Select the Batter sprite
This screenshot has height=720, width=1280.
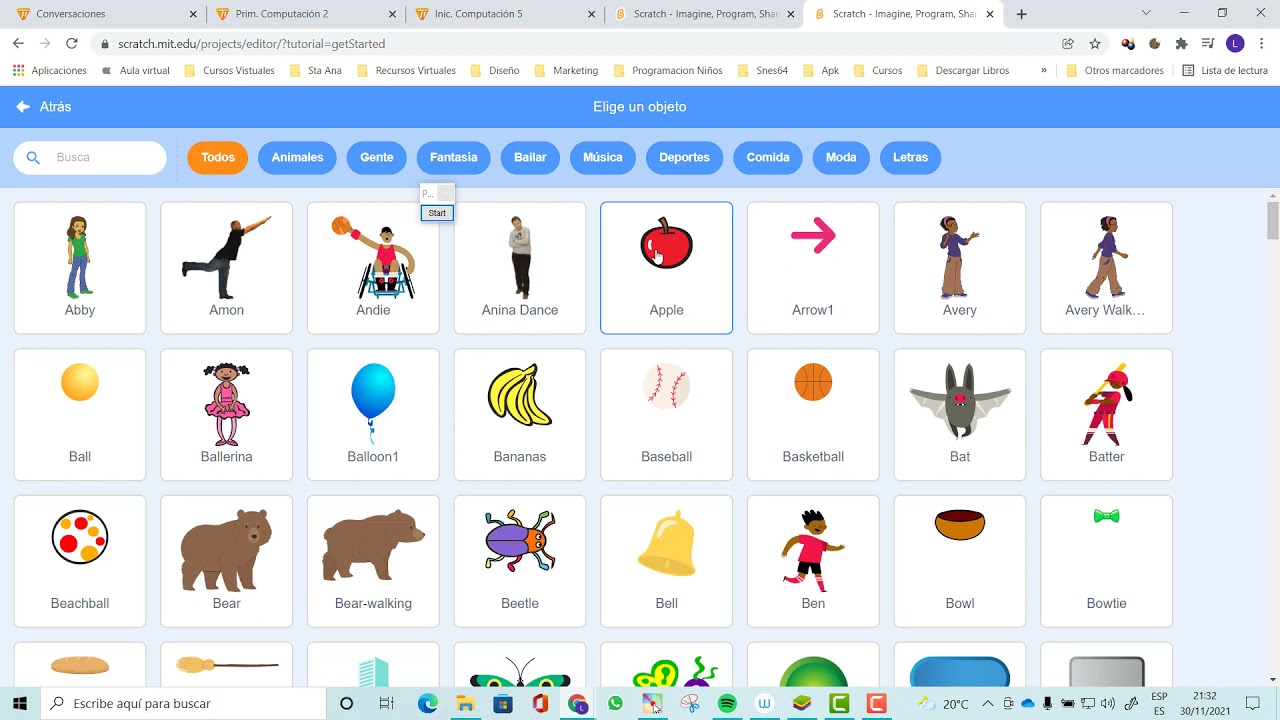pos(1106,415)
